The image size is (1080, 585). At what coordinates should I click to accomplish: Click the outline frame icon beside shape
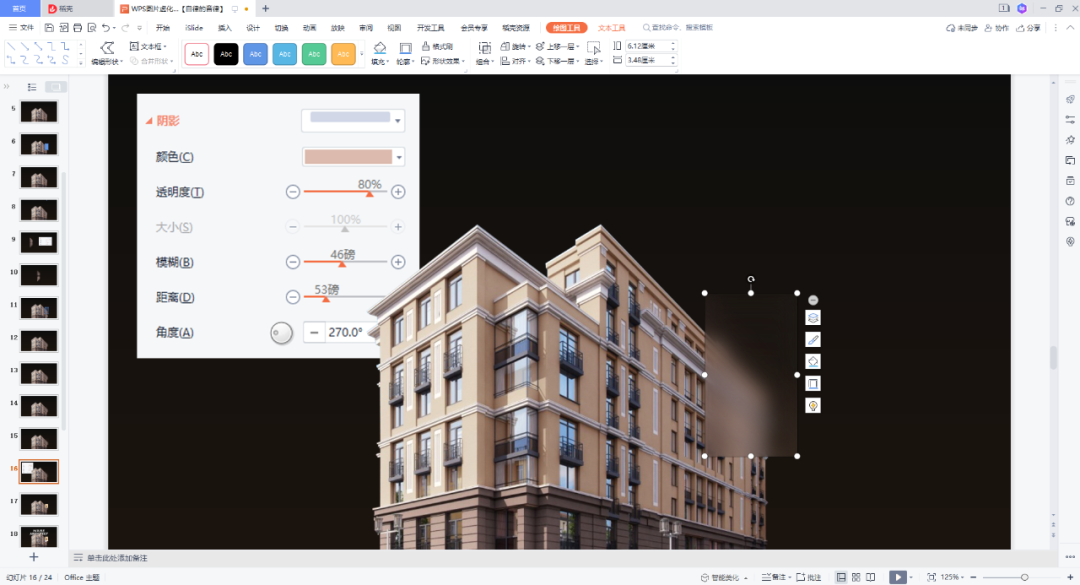coord(813,384)
